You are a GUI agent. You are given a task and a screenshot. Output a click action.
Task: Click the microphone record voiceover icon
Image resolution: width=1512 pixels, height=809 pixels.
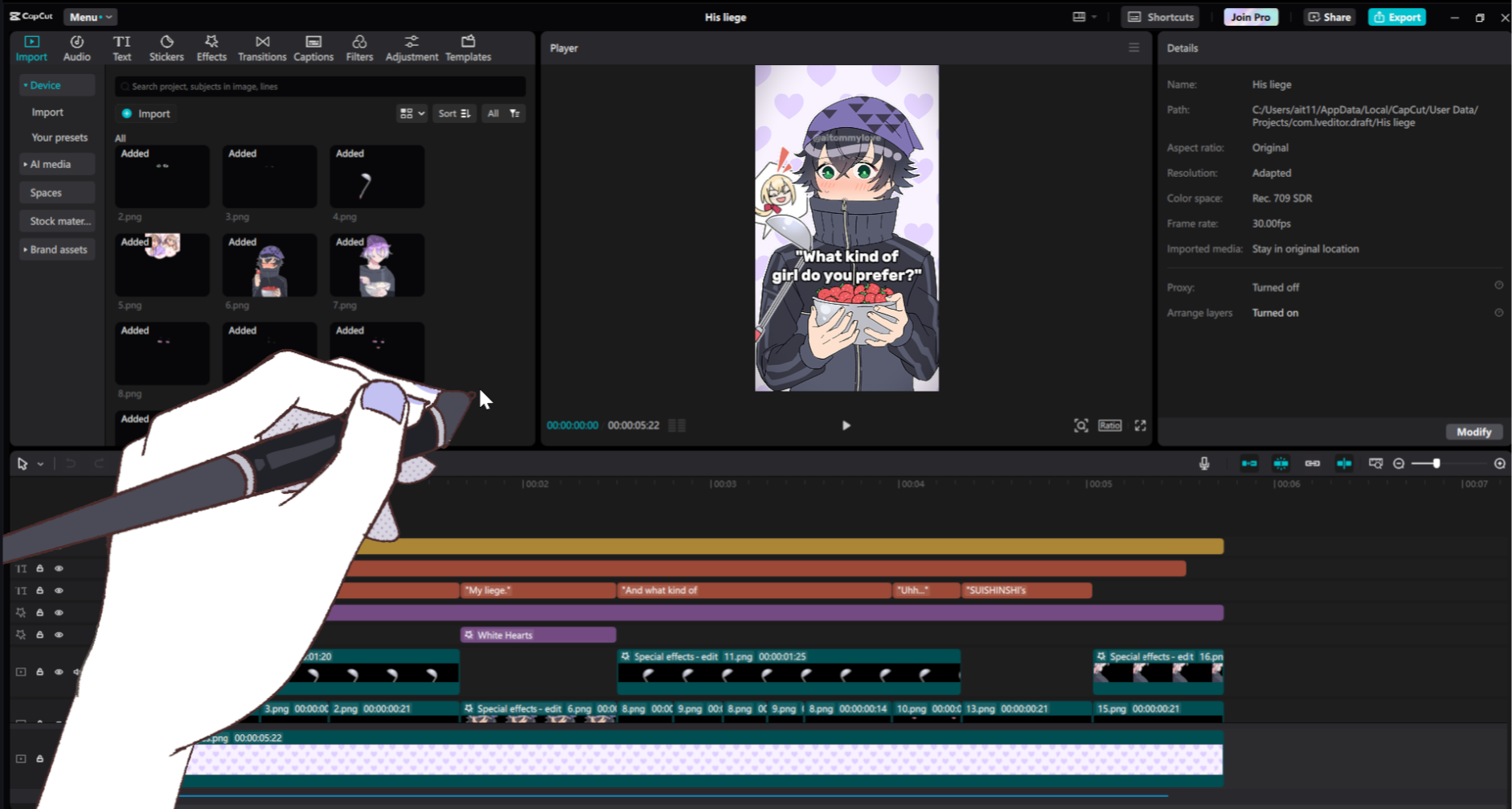[1204, 463]
